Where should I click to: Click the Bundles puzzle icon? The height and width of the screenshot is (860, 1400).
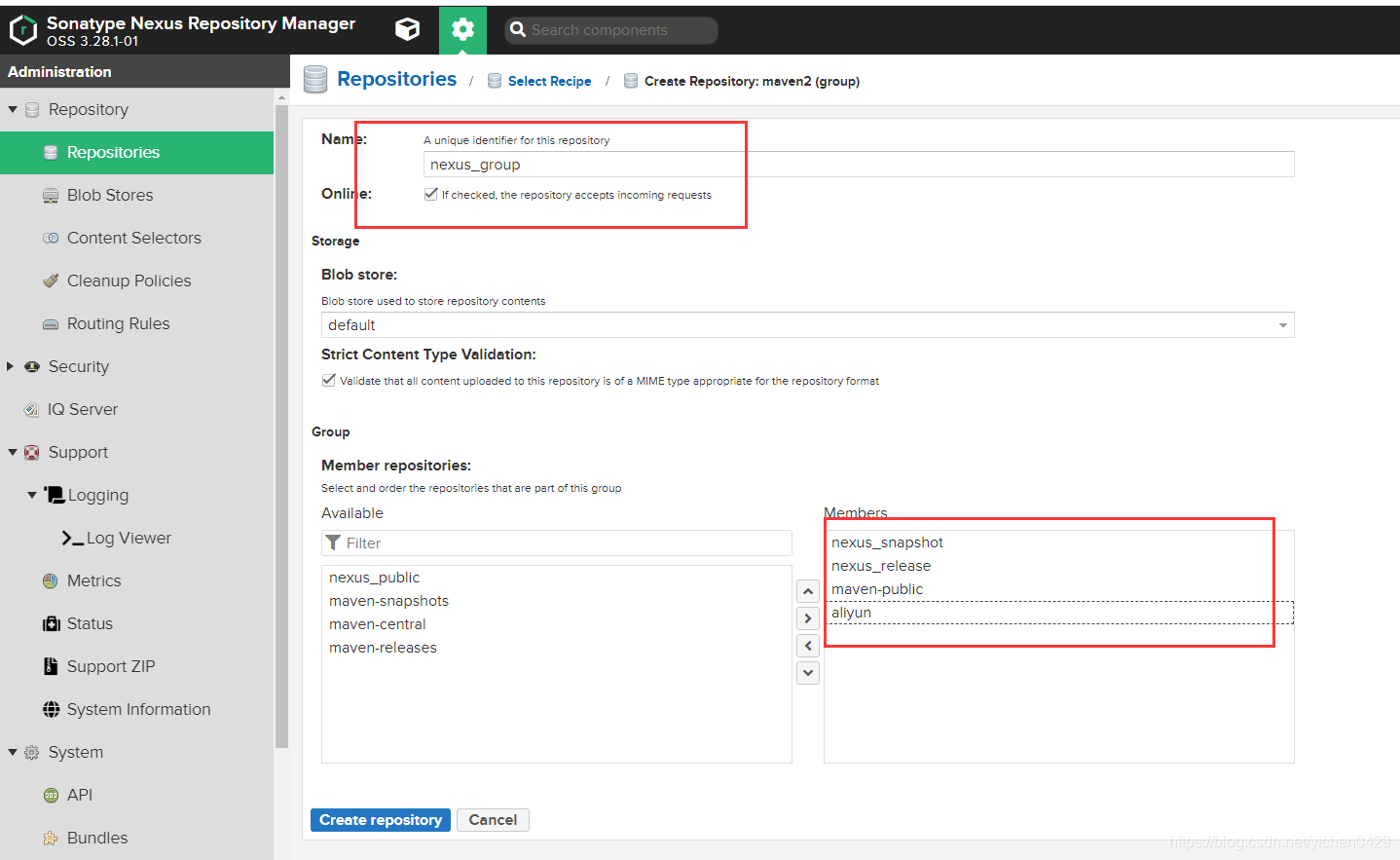pos(51,839)
